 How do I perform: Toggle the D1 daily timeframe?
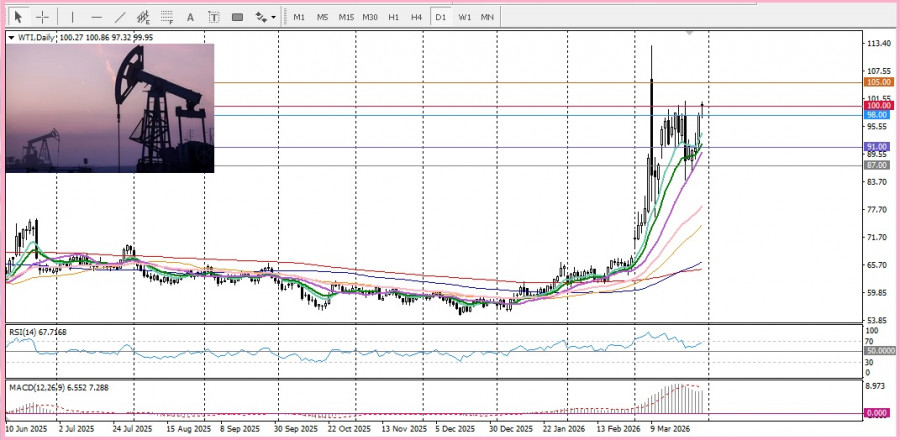coord(441,17)
